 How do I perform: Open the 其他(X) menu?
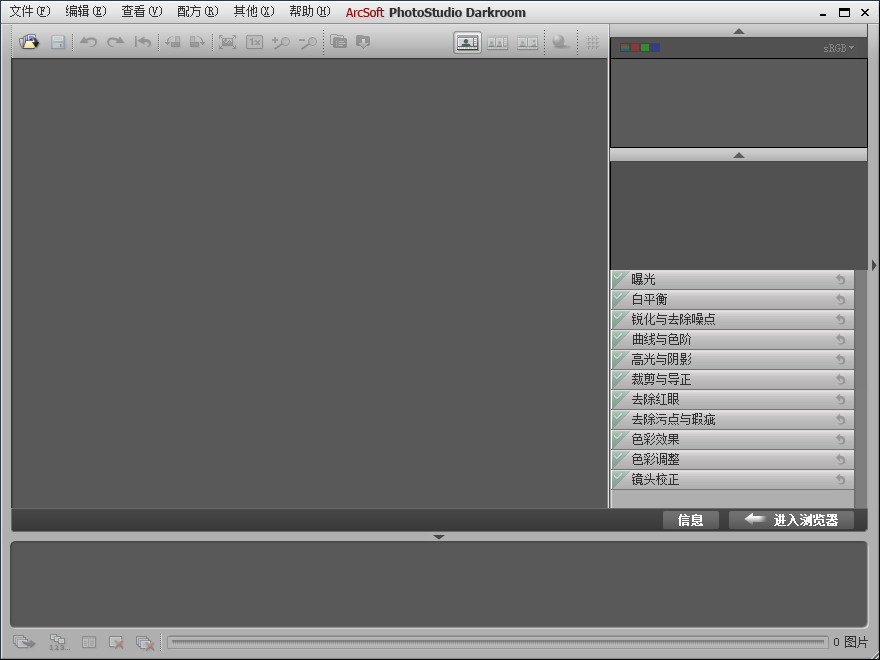[x=254, y=12]
